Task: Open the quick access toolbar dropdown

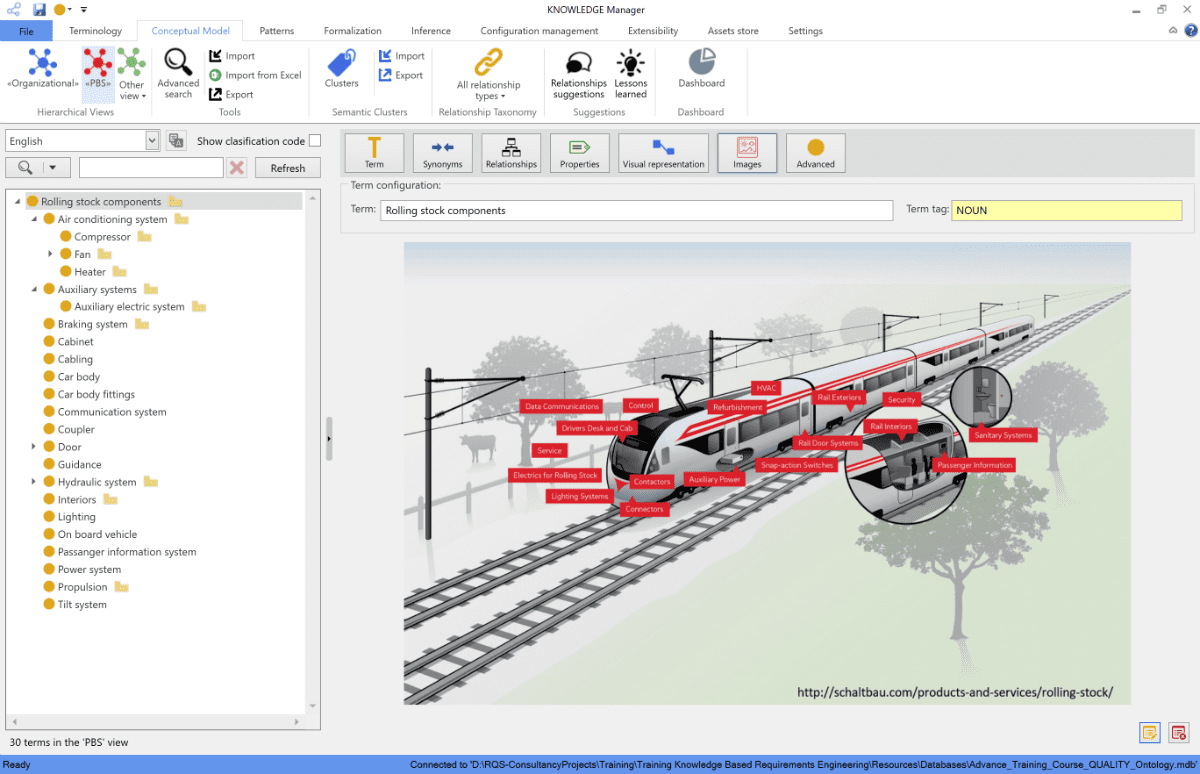Action: (84, 9)
